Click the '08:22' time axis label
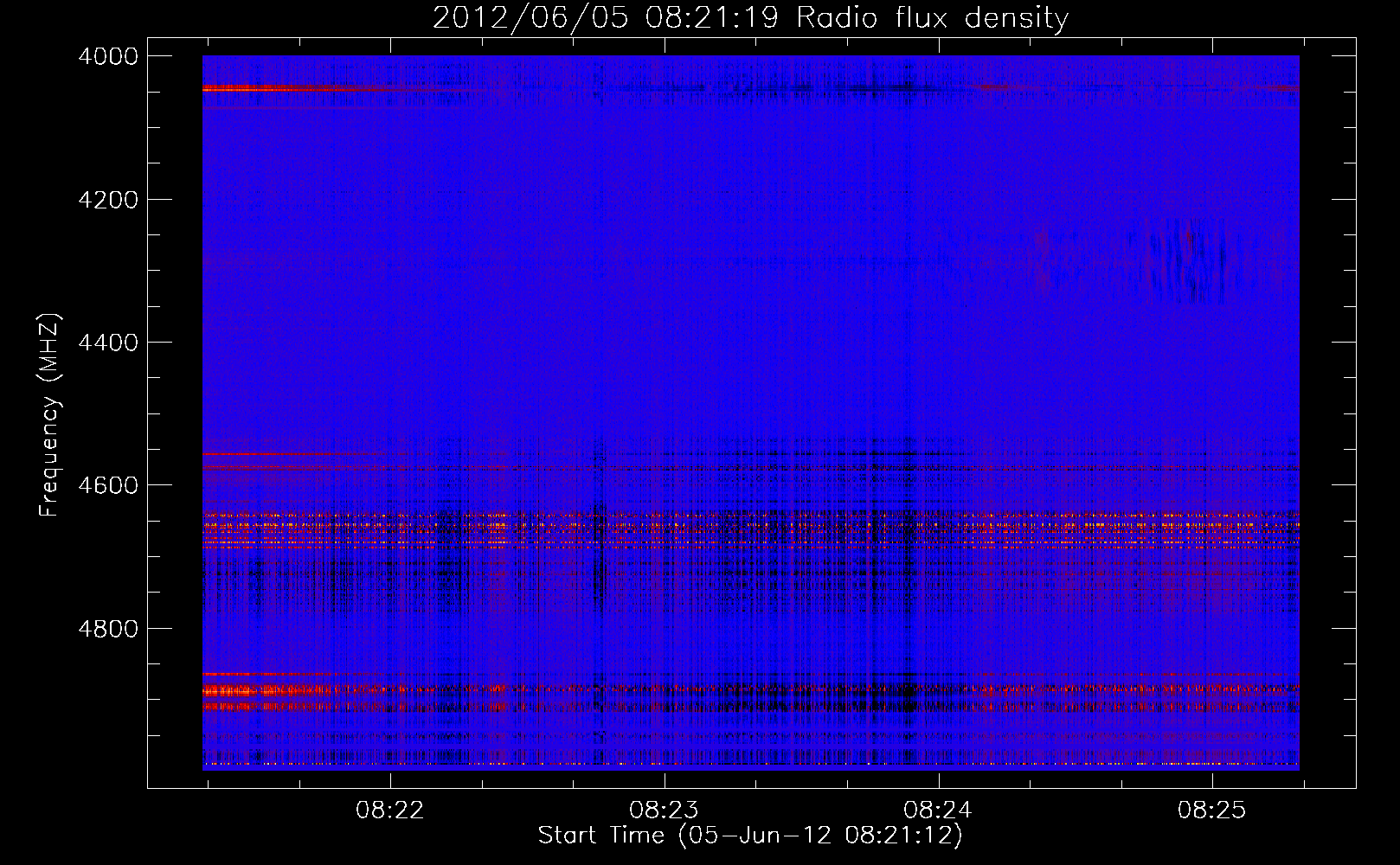 (390, 811)
